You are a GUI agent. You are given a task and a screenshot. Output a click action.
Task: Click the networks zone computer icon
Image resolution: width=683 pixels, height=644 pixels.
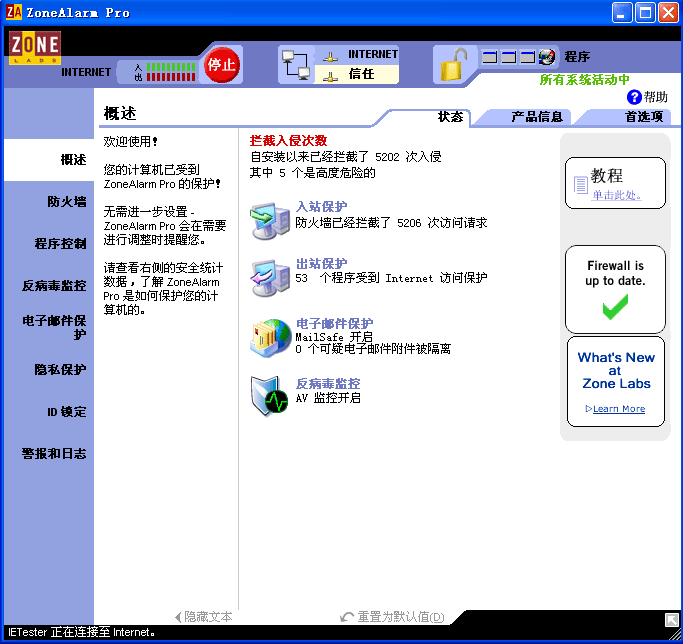click(296, 65)
